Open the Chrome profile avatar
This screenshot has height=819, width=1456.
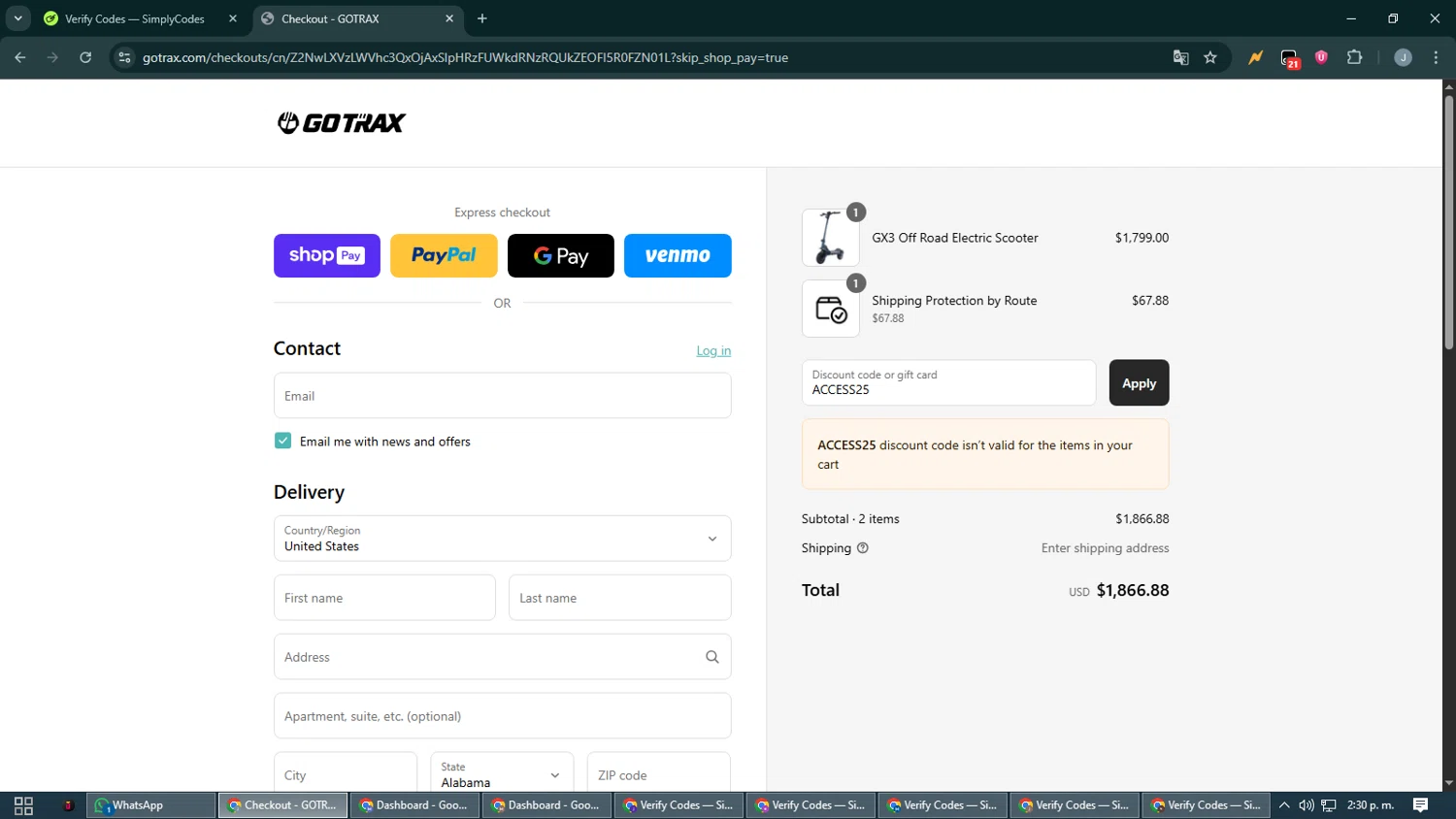[x=1403, y=57]
